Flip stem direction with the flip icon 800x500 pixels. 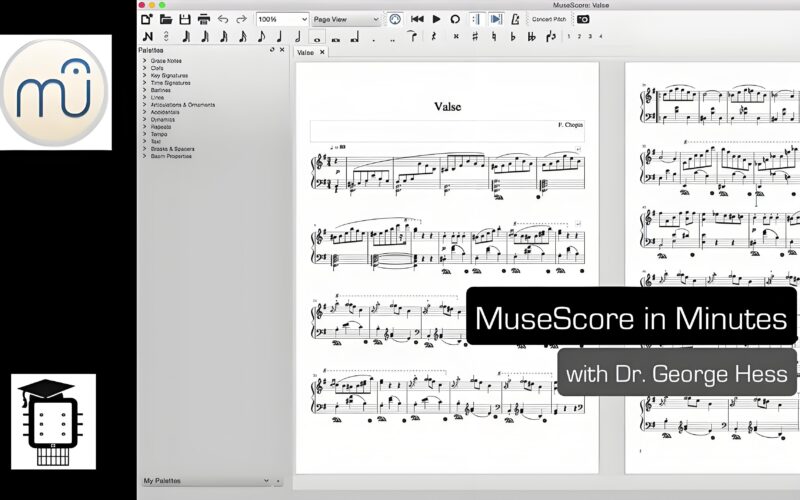[551, 36]
